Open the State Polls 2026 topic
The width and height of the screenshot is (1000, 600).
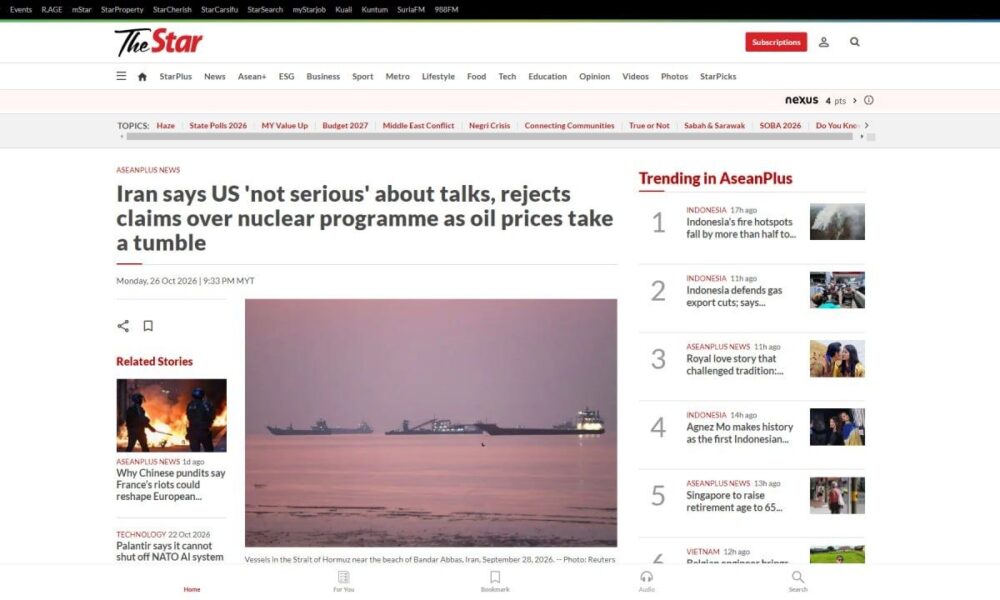[218, 126]
